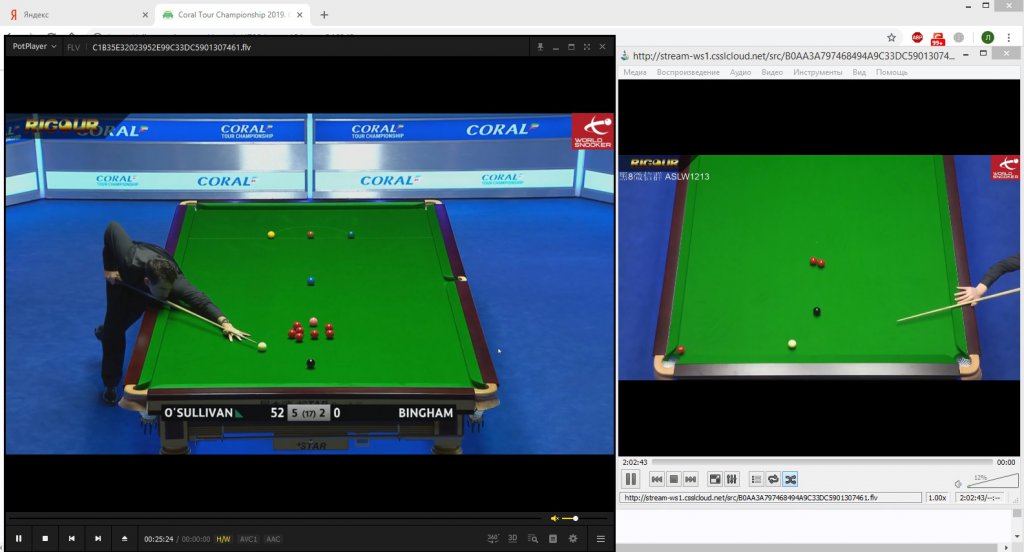Seek on VLC timeline bar
Image resolution: width=1024 pixels, height=552 pixels.
coord(821,462)
